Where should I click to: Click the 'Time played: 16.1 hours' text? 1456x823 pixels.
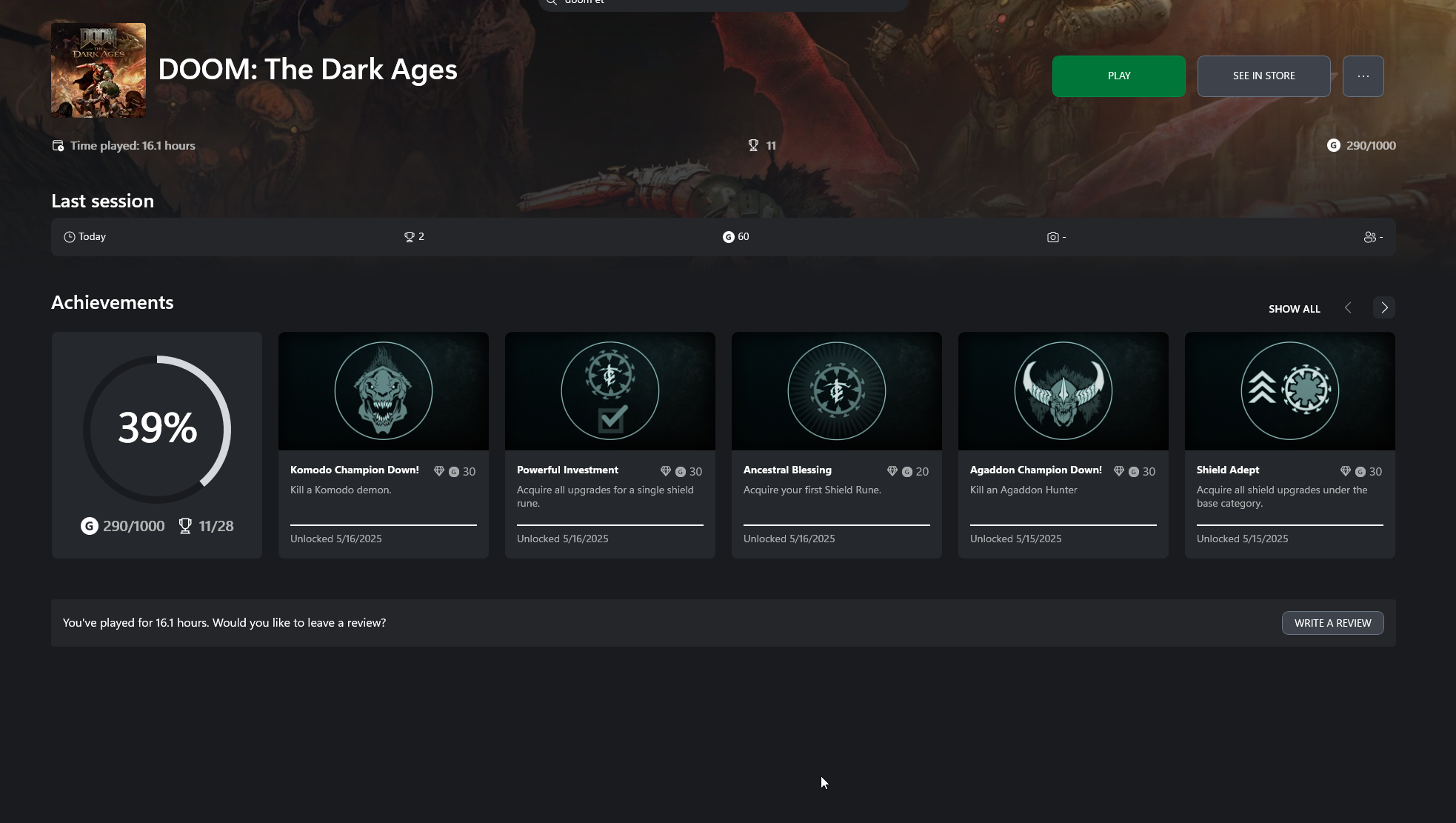click(133, 146)
